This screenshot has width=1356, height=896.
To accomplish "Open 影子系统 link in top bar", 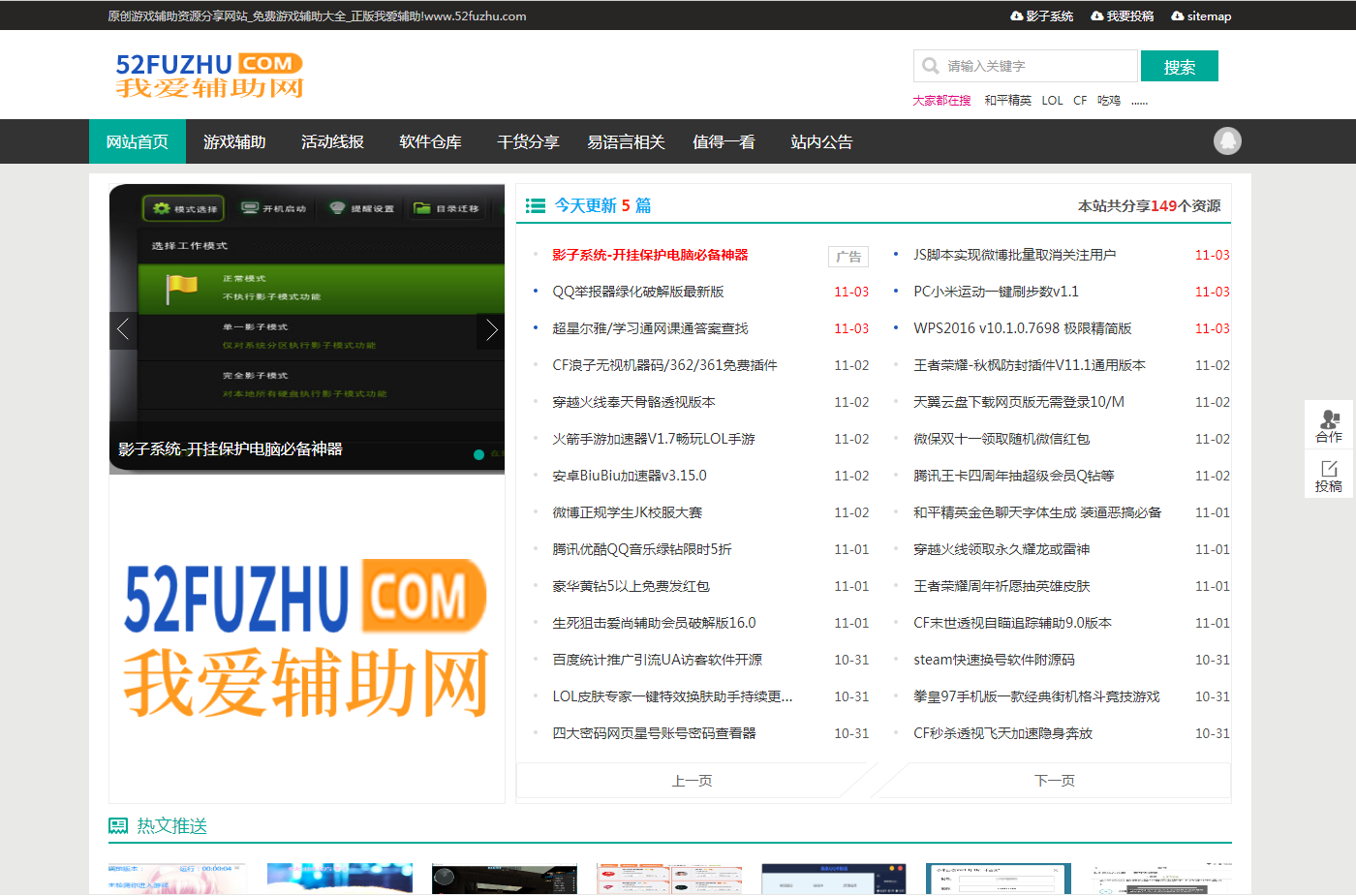I will (x=1042, y=16).
